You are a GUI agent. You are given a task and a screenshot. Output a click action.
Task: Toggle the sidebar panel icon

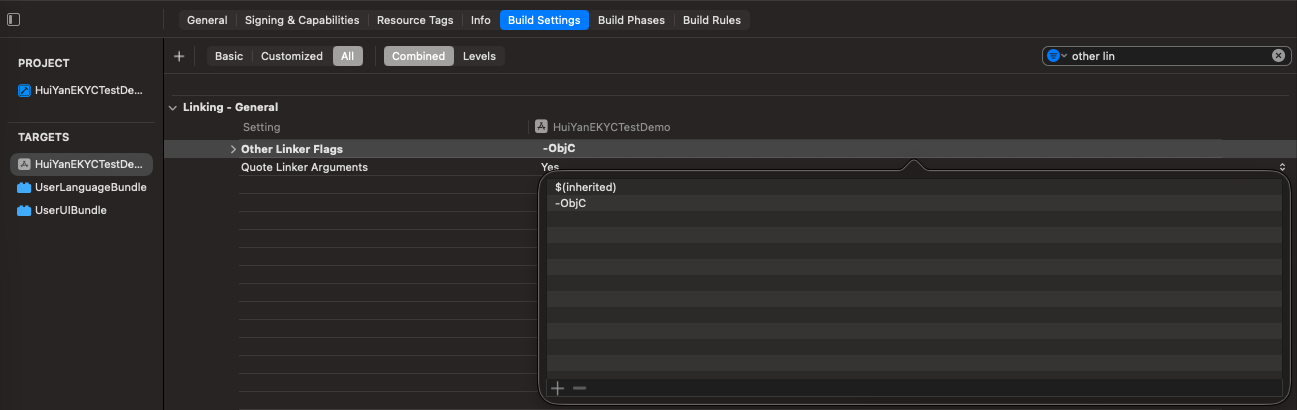[x=13, y=20]
